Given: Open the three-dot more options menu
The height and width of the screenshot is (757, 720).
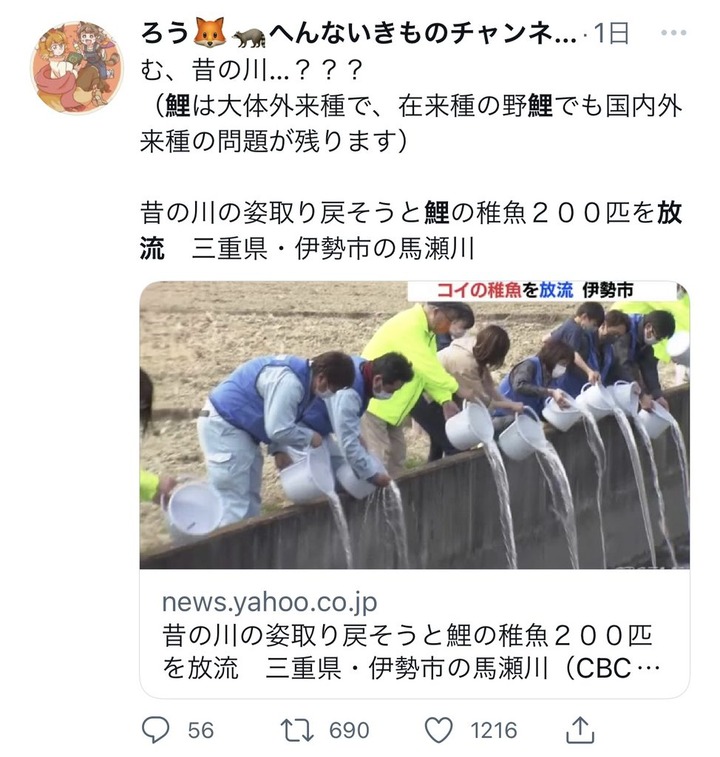Looking at the screenshot, I should [x=674, y=33].
